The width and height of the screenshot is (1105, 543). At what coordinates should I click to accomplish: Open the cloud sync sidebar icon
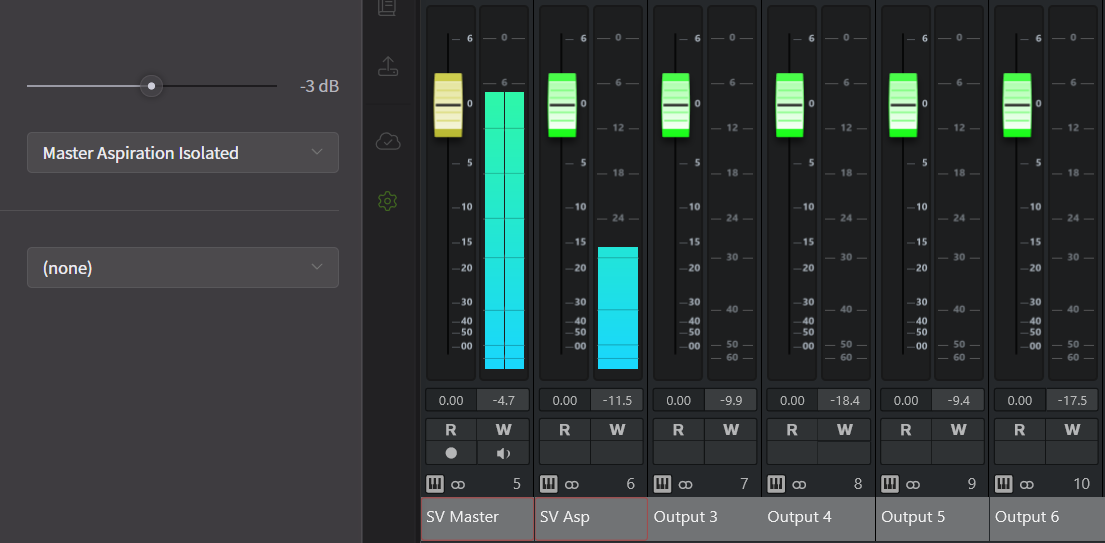(388, 141)
